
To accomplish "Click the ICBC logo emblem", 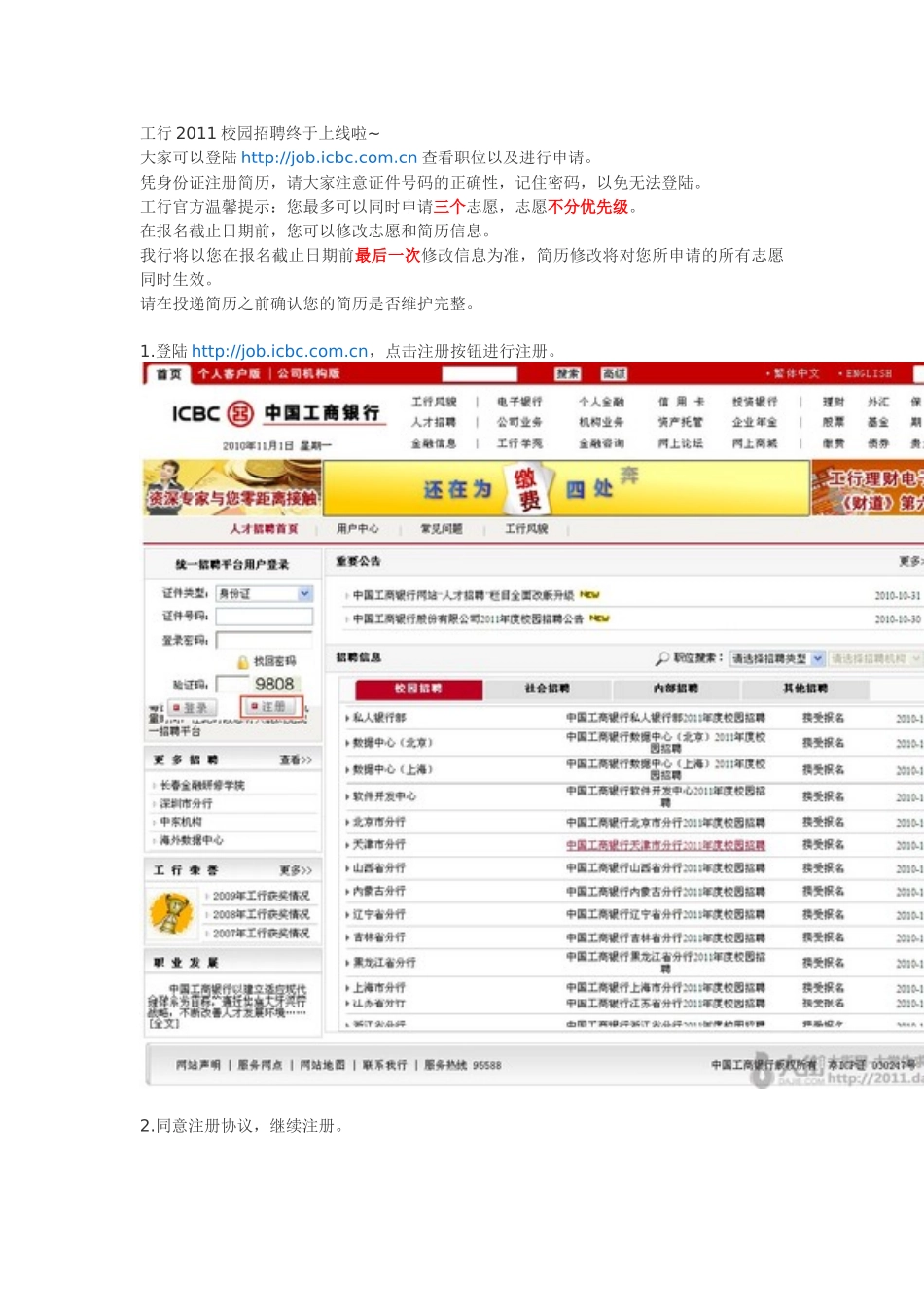I will [x=240, y=413].
